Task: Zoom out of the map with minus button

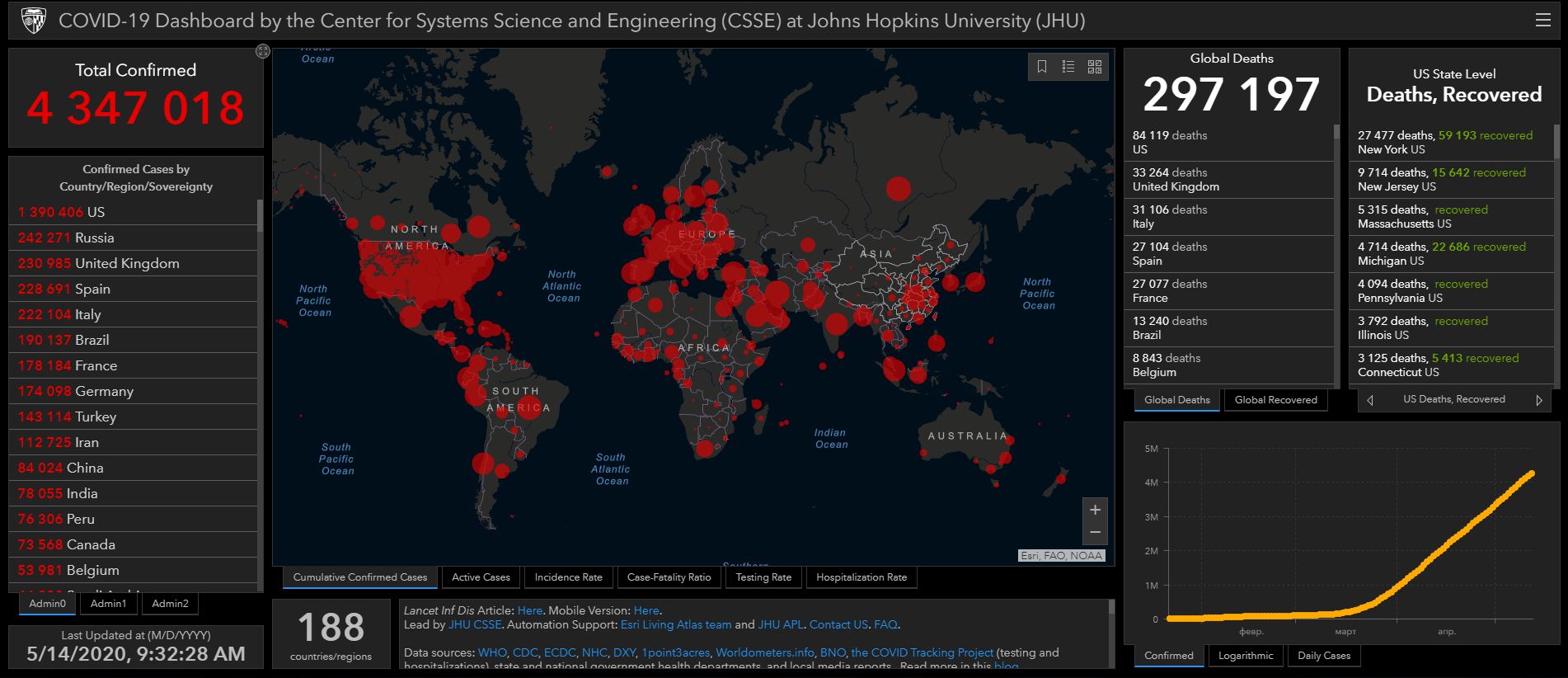Action: pos(1095,533)
